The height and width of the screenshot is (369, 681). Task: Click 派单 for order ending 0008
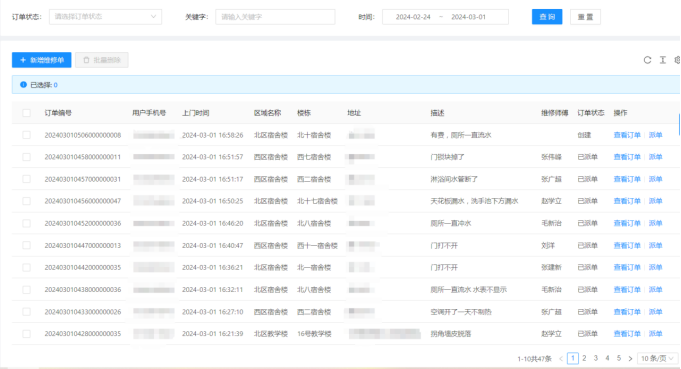(x=655, y=135)
